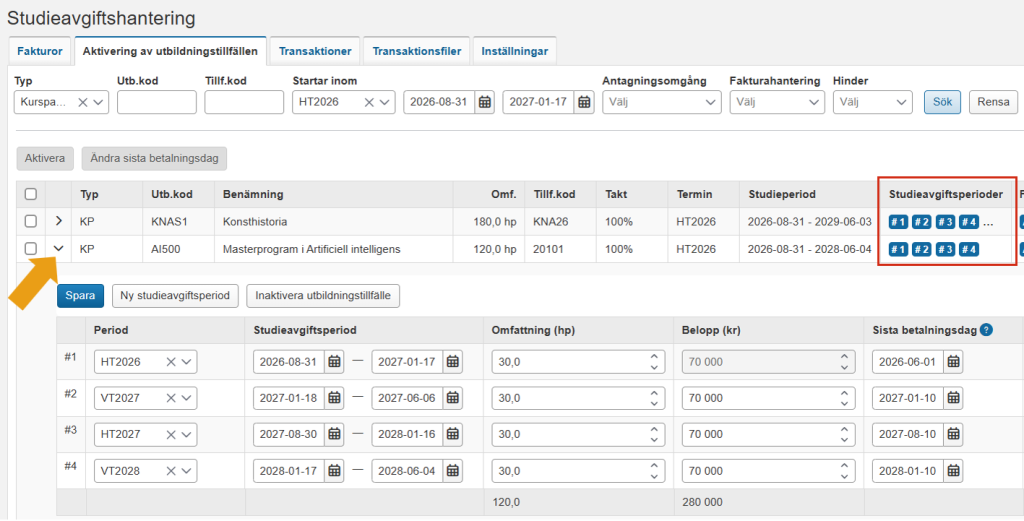The width and height of the screenshot is (1024, 521).
Task: Open the Hinder dropdown
Action: click(x=872, y=102)
